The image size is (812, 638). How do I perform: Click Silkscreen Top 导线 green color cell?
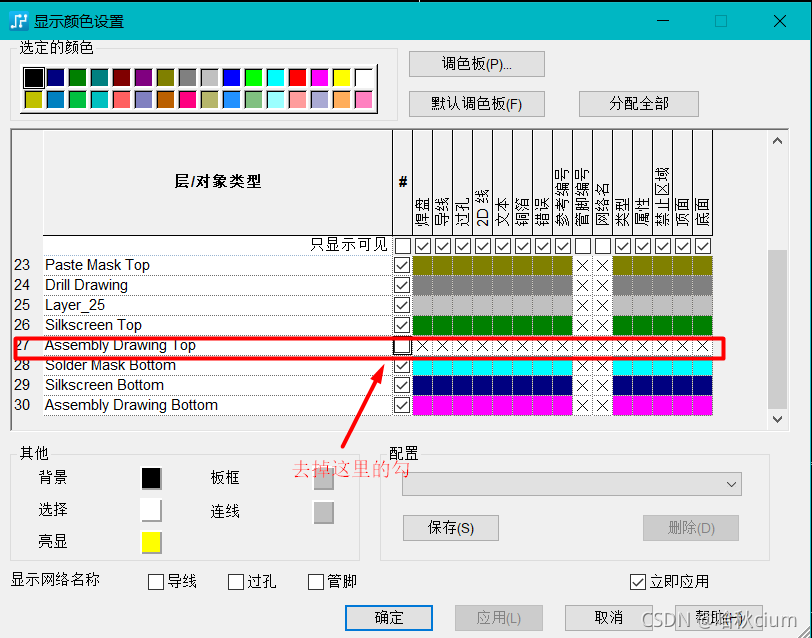point(442,325)
